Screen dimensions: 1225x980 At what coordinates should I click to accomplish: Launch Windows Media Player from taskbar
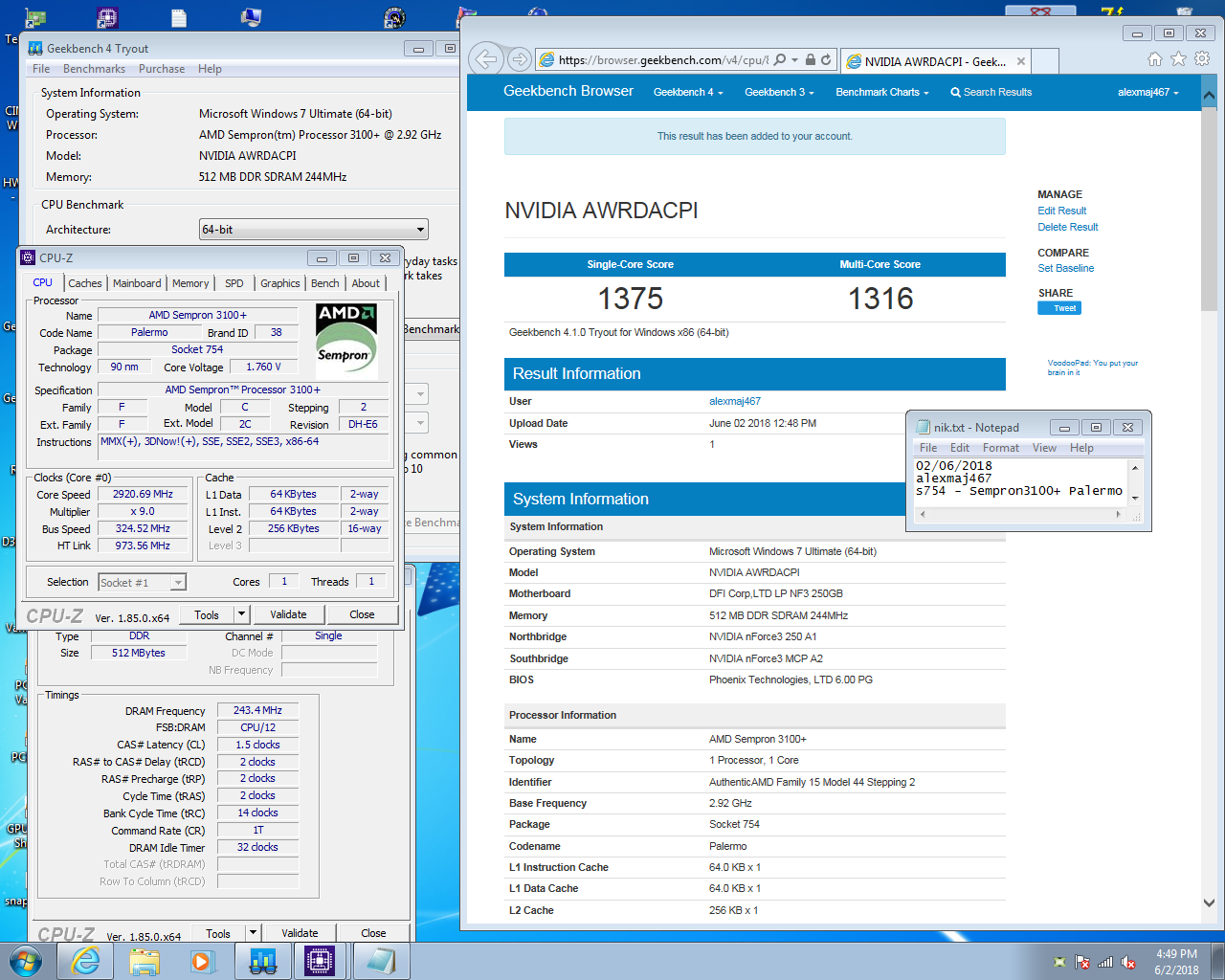point(202,961)
